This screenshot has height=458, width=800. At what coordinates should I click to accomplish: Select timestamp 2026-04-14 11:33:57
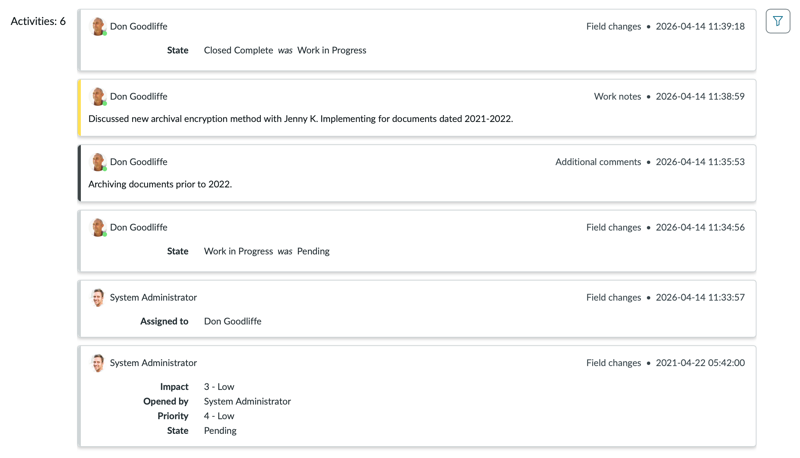tap(700, 297)
